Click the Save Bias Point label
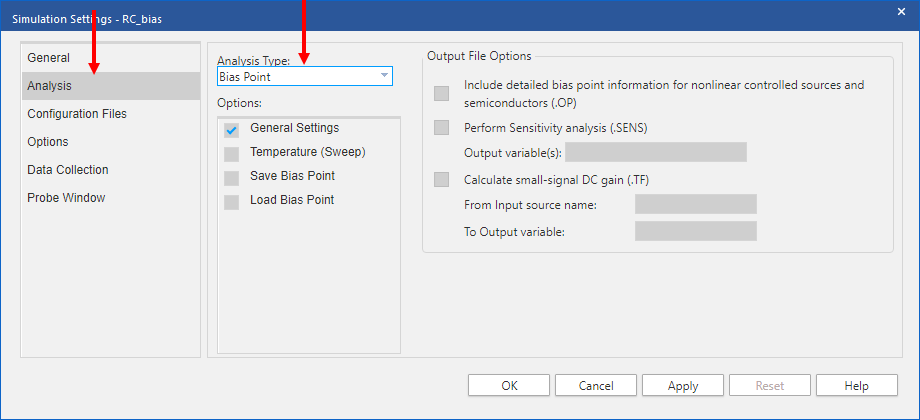Screen dimensions: 920x420 (x=292, y=175)
